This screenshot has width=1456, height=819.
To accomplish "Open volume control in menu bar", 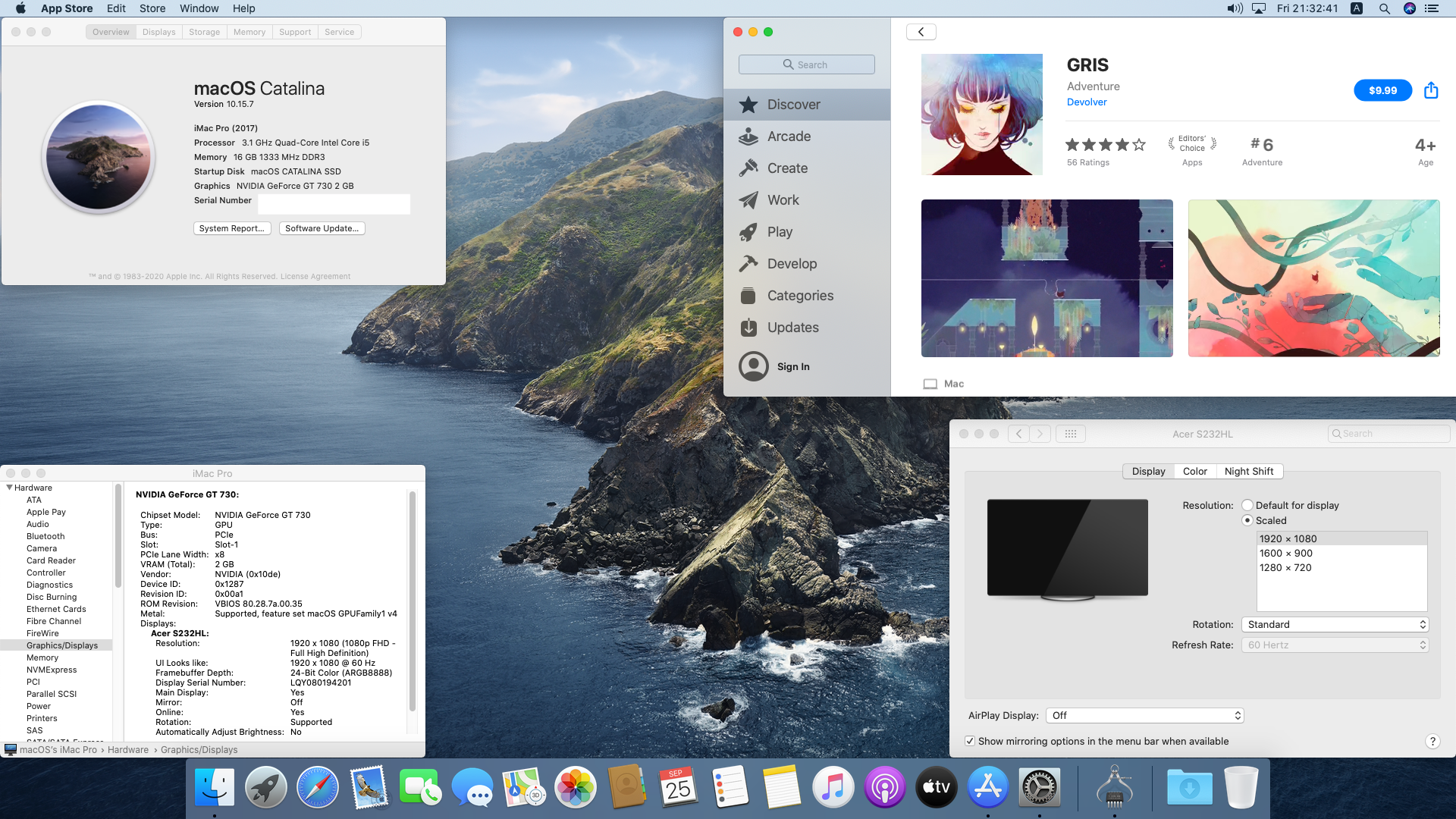I will [1235, 8].
